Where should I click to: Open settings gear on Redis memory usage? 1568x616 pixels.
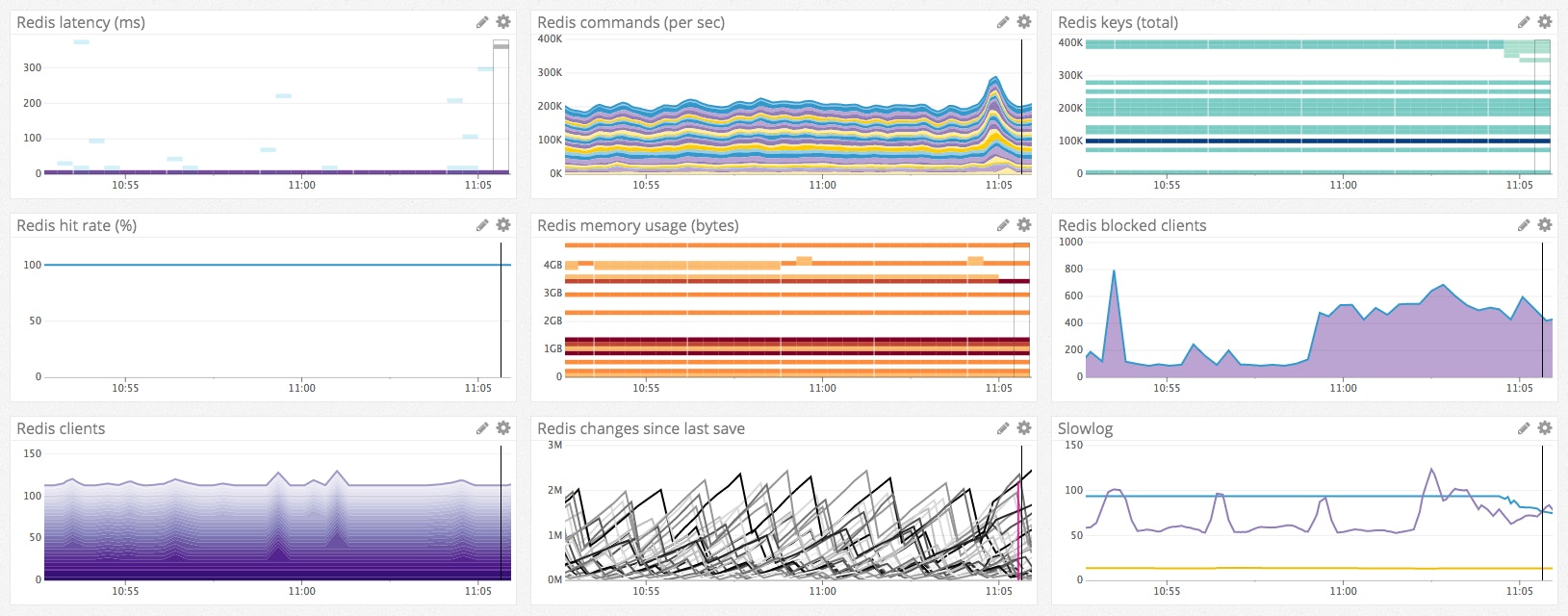pos(1024,225)
